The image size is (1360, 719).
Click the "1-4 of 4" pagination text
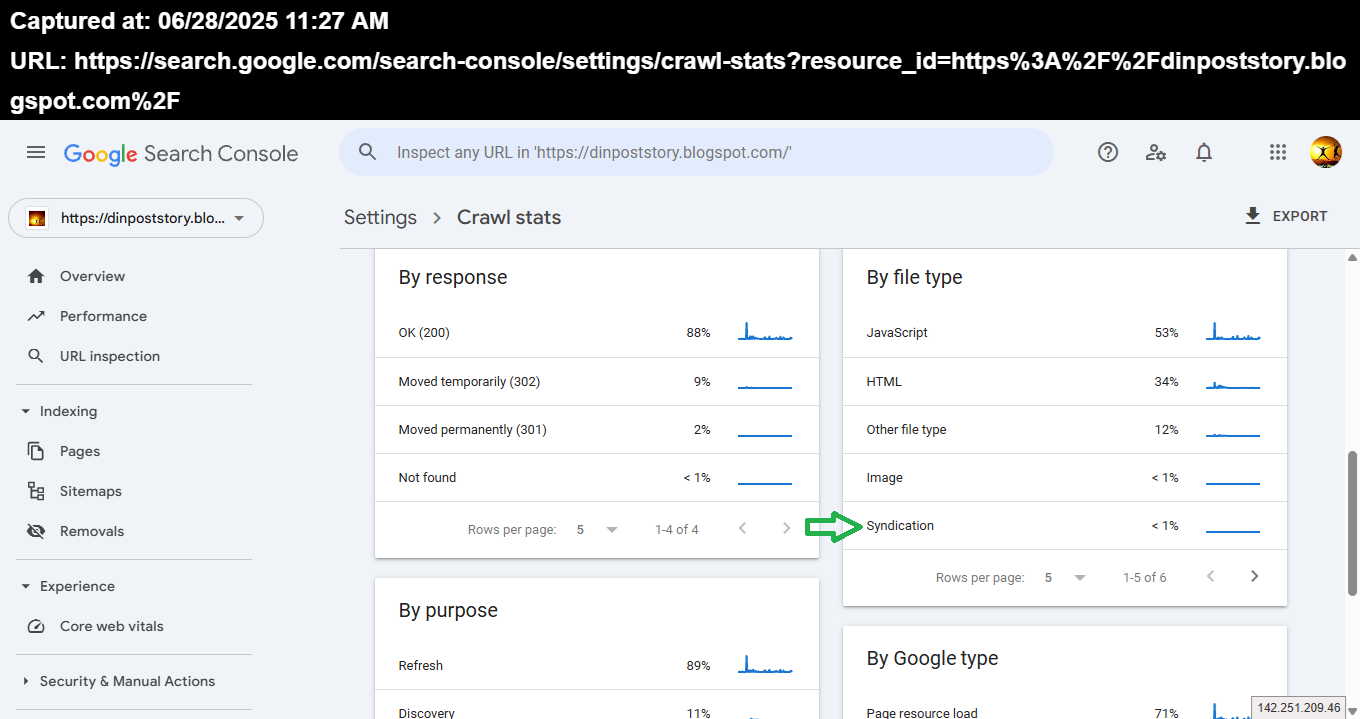click(677, 529)
